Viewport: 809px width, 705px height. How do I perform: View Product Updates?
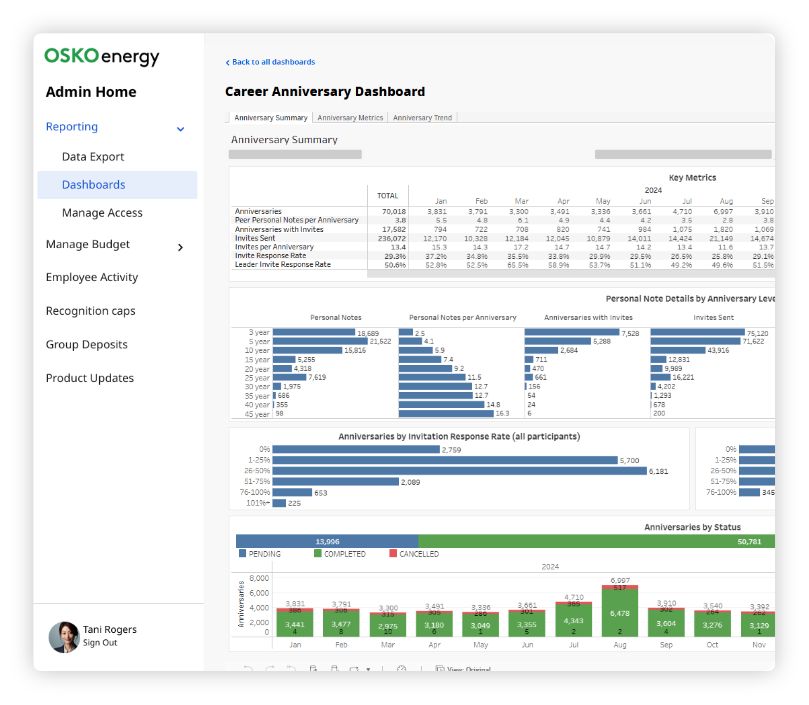90,378
